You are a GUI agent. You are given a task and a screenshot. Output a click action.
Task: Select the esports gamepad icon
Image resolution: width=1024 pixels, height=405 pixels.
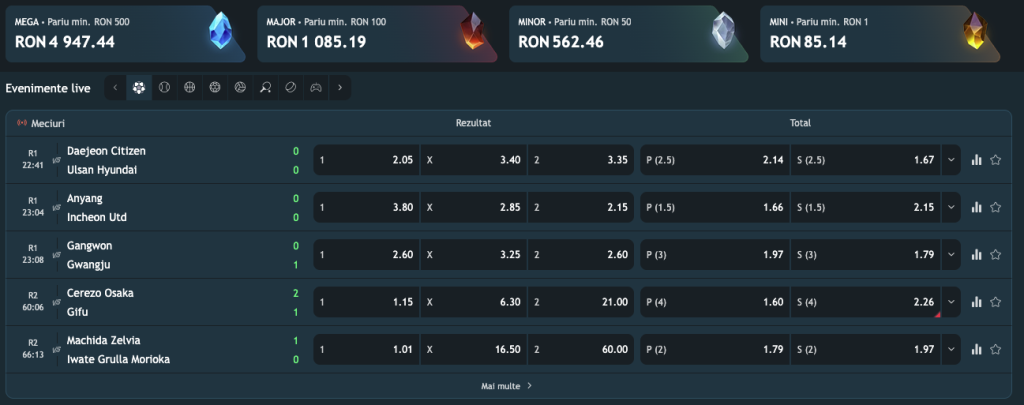pos(316,88)
